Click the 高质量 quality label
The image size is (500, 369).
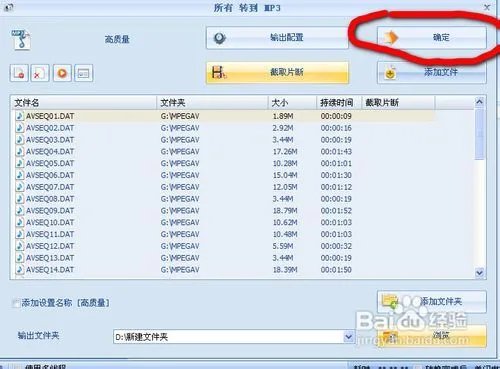(117, 39)
